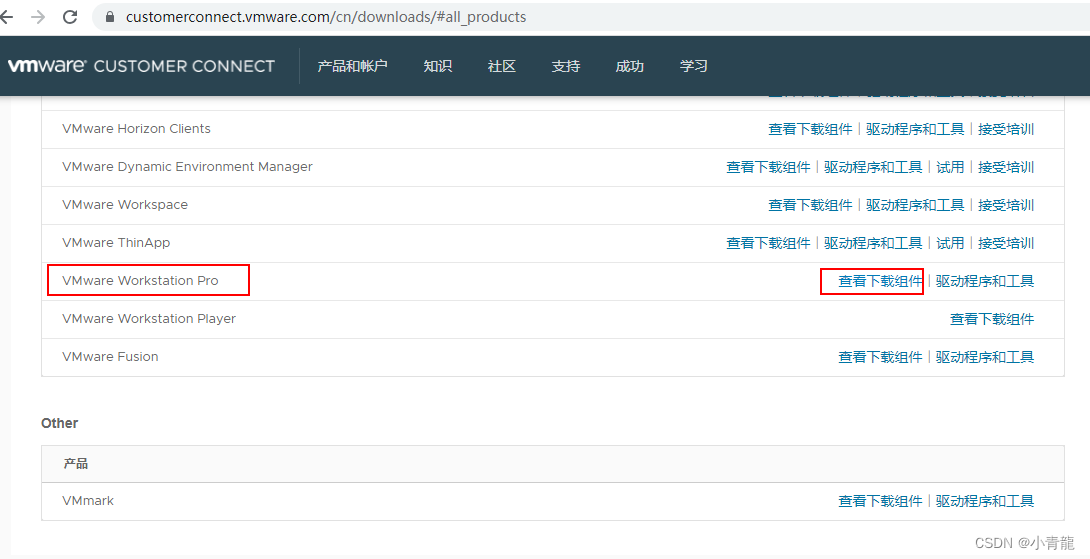Click the padlock site security icon
The height and width of the screenshot is (559, 1090).
[110, 17]
